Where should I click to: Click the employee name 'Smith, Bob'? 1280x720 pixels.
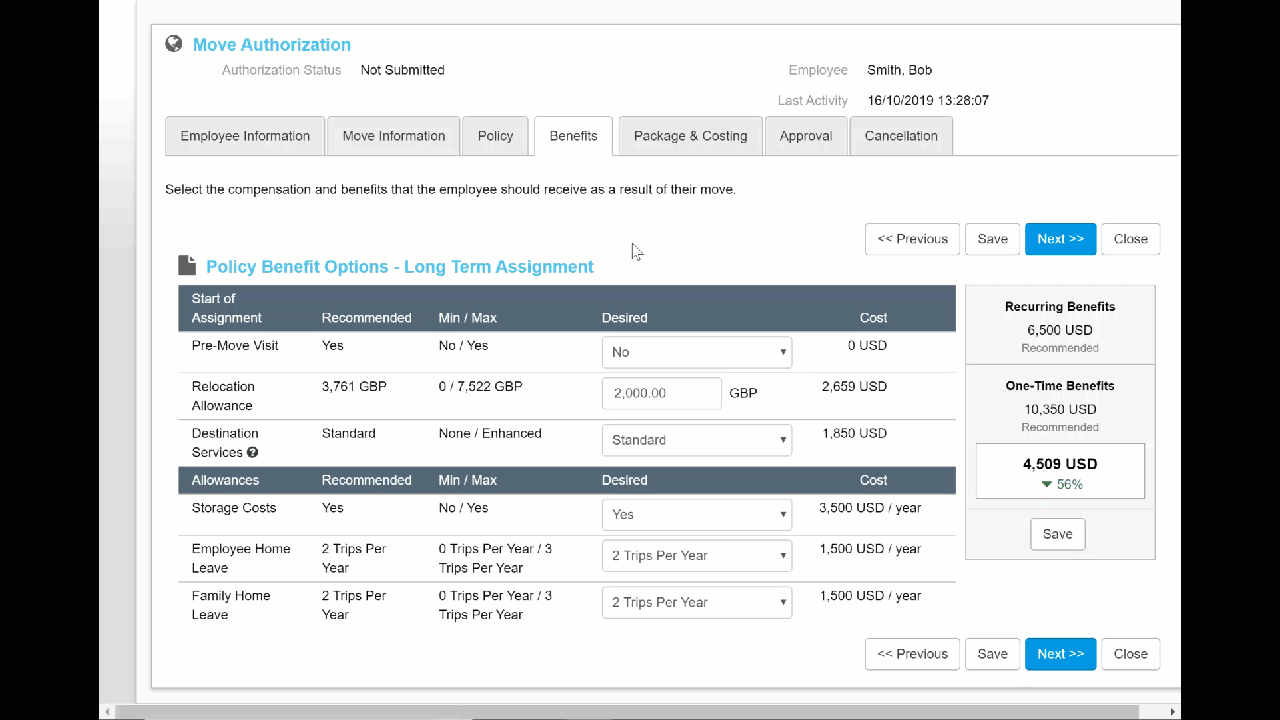(900, 70)
